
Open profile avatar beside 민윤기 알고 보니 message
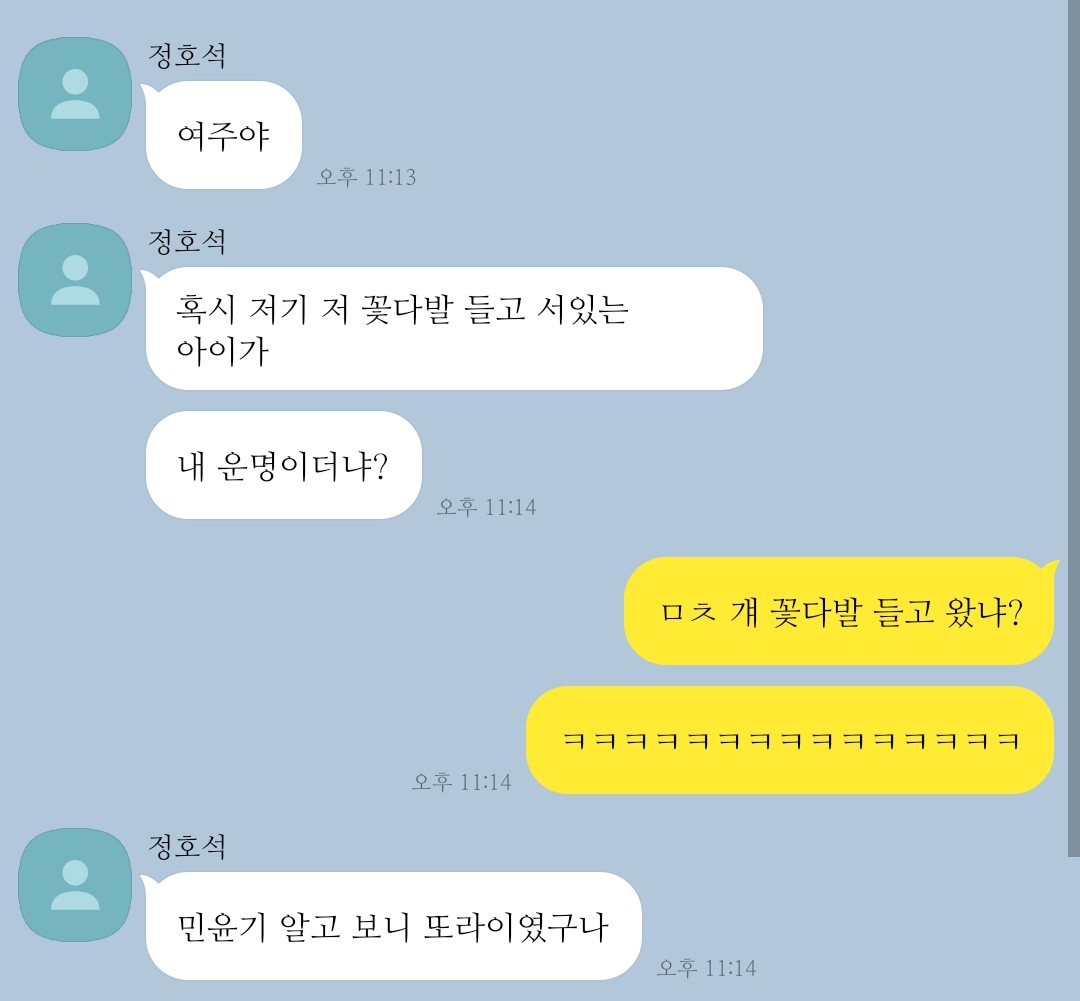[x=75, y=885]
